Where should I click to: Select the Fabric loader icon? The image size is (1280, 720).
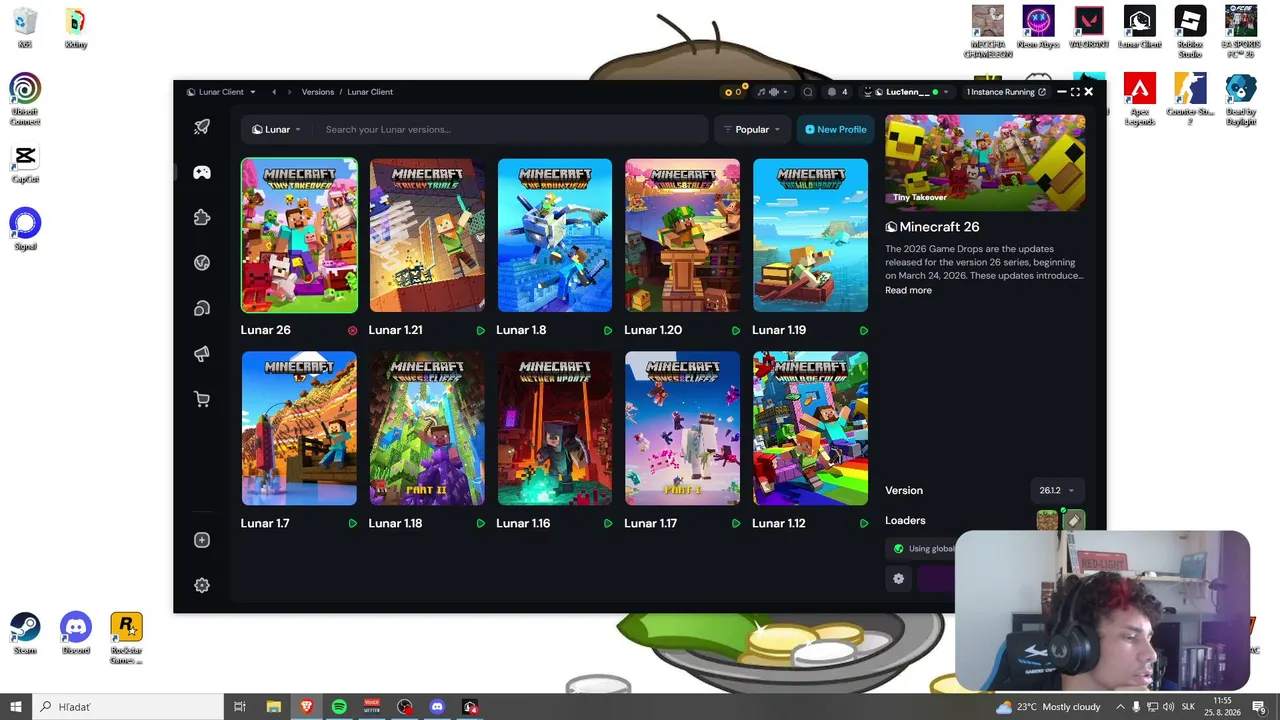click(1073, 520)
